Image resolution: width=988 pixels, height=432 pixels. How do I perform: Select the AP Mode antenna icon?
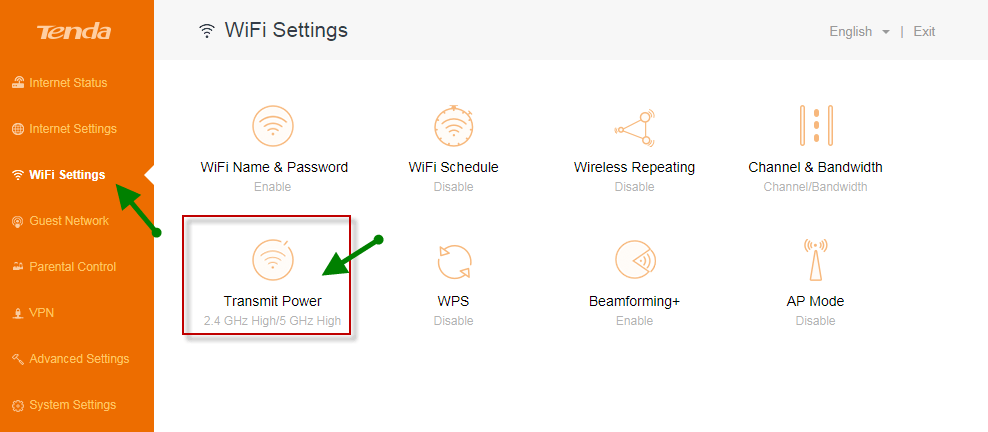coord(815,259)
